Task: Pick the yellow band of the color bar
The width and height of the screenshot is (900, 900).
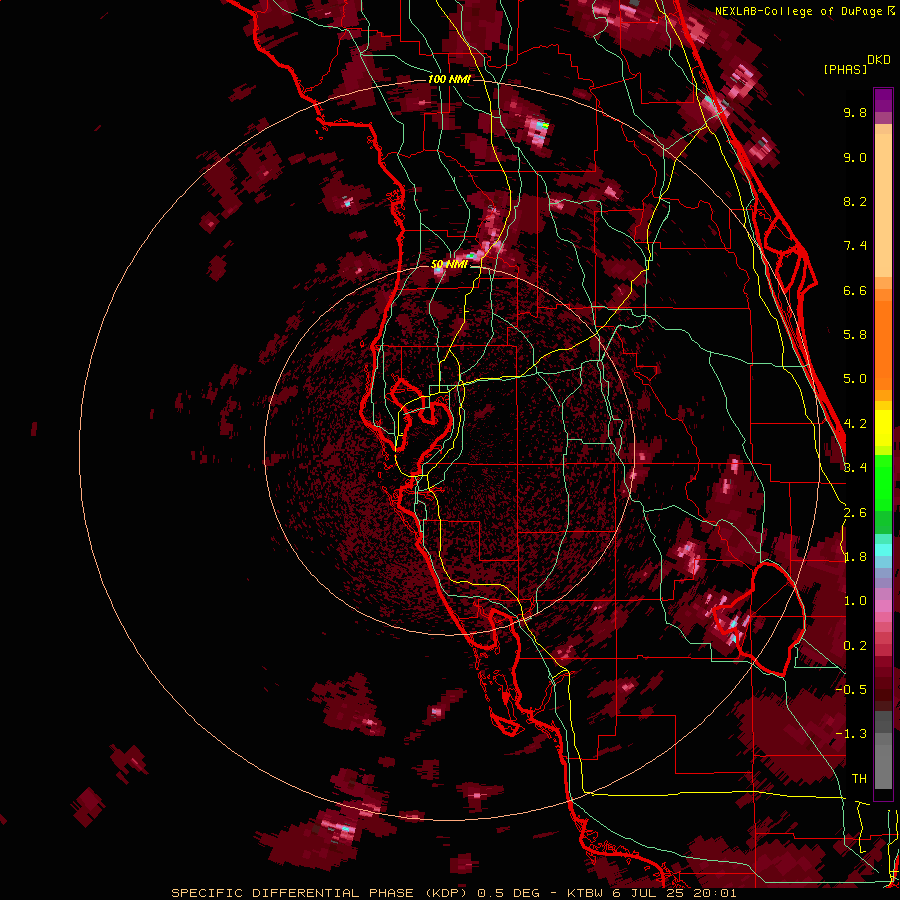Action: pyautogui.click(x=883, y=428)
